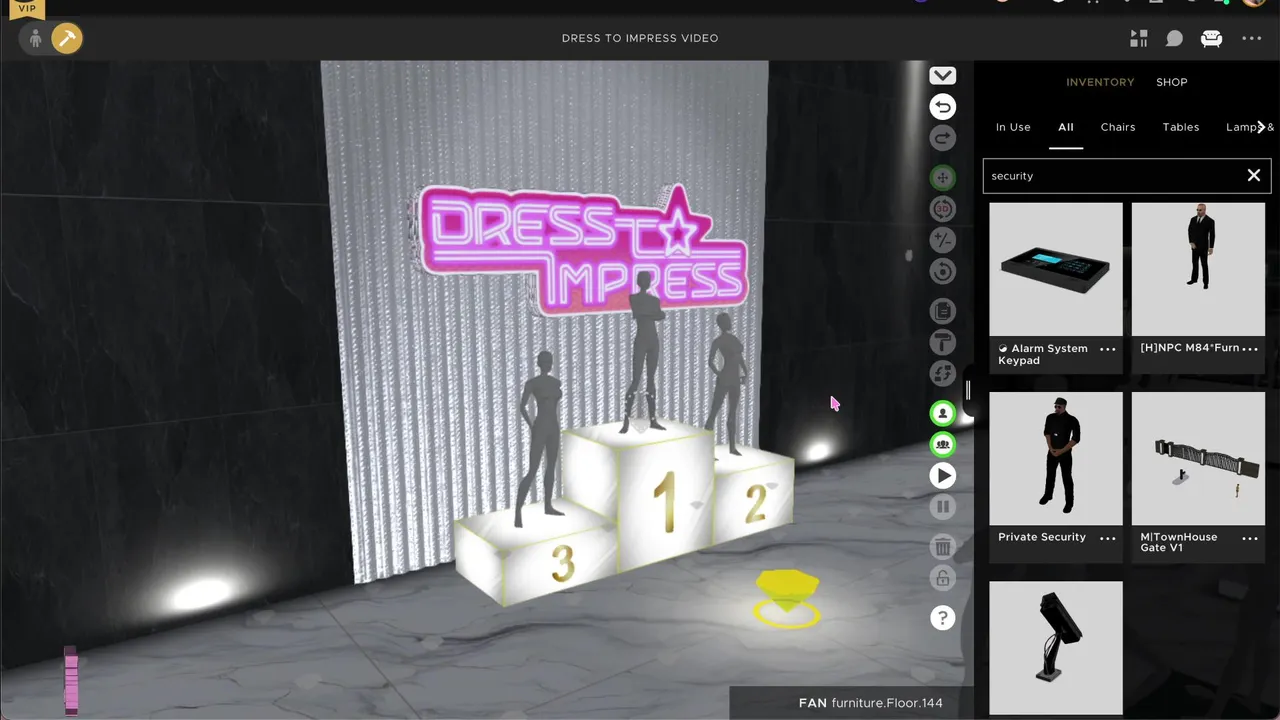
Task: Open the help question mark
Action: point(942,618)
